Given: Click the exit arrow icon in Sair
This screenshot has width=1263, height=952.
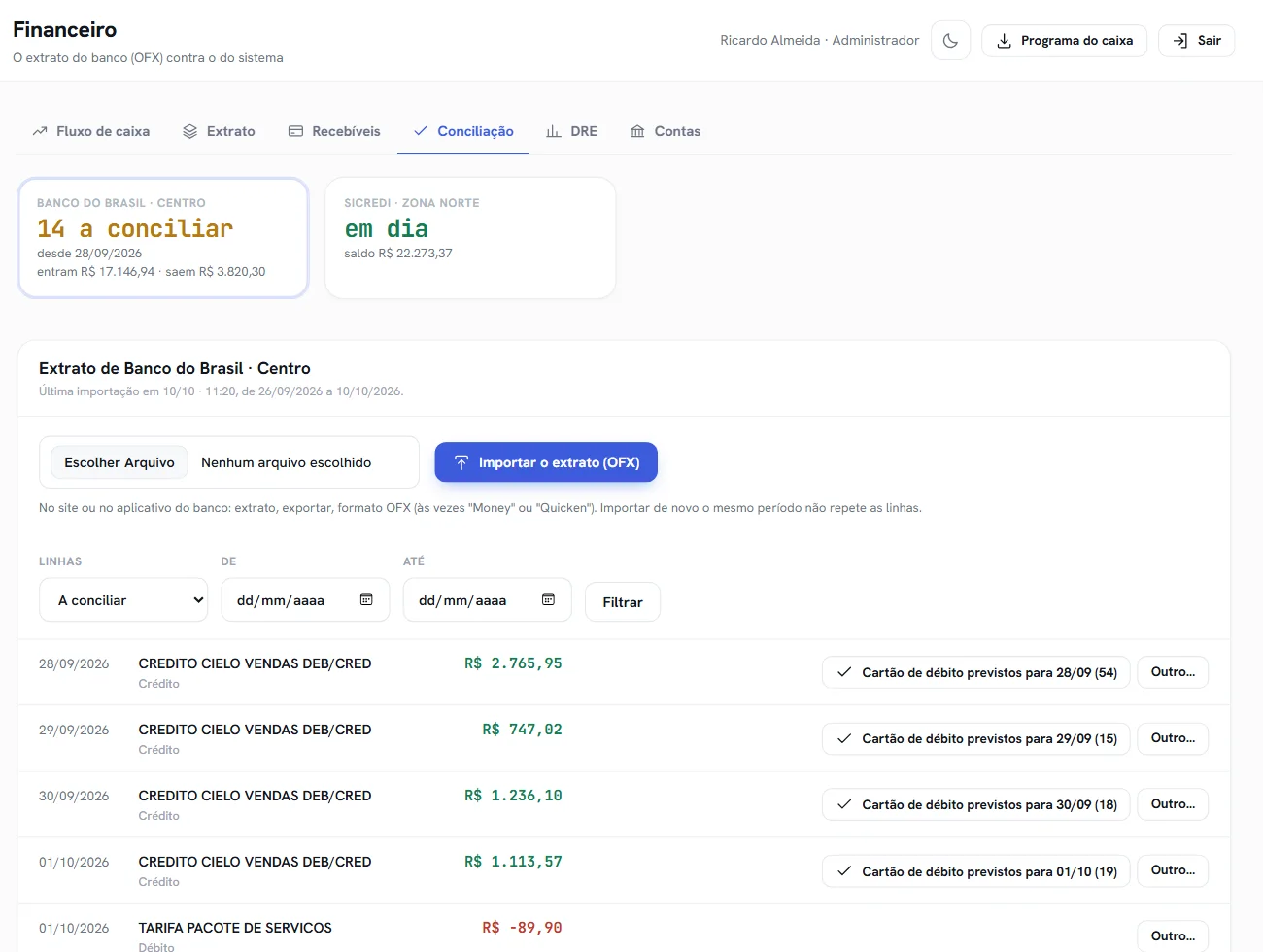Looking at the screenshot, I should tap(1180, 41).
